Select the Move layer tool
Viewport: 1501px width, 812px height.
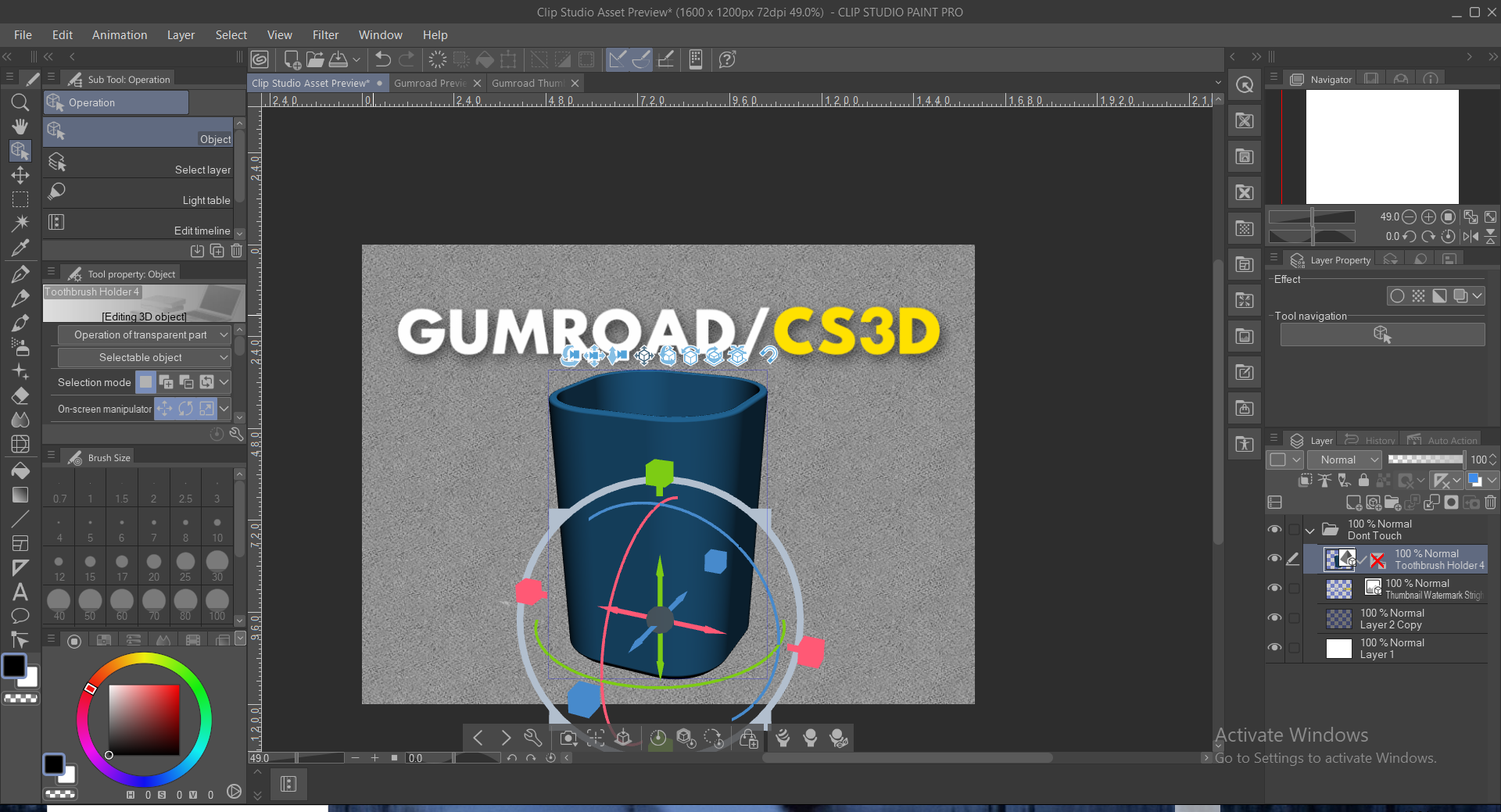pyautogui.click(x=20, y=175)
